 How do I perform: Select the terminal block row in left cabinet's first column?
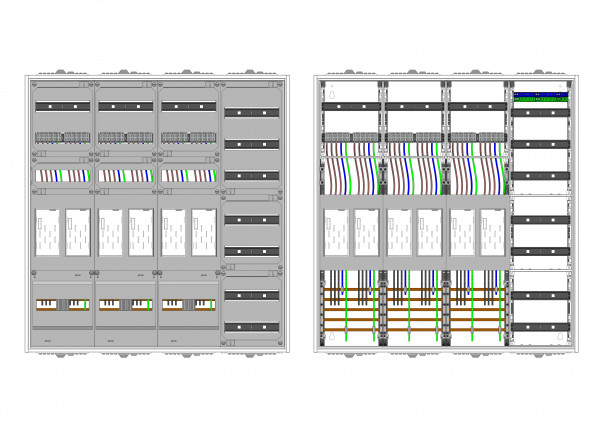[x=63, y=137]
